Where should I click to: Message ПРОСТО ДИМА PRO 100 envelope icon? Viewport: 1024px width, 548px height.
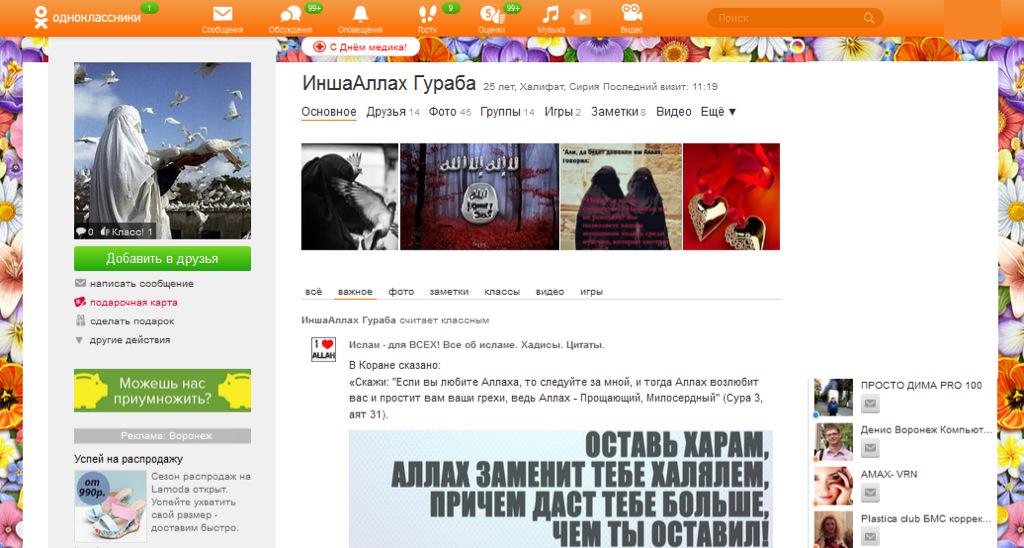(x=870, y=405)
